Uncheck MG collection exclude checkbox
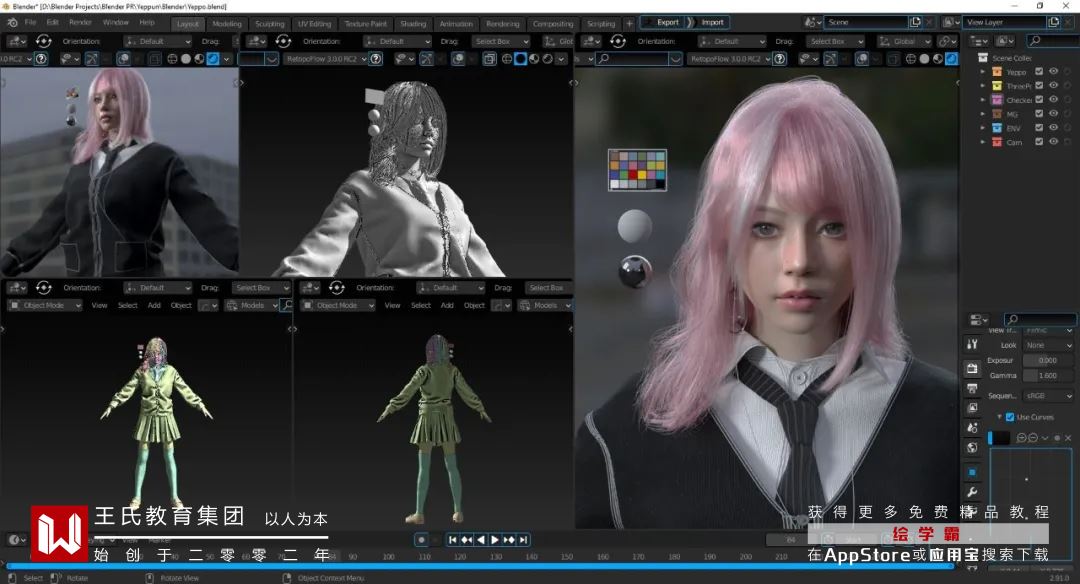 [1039, 114]
